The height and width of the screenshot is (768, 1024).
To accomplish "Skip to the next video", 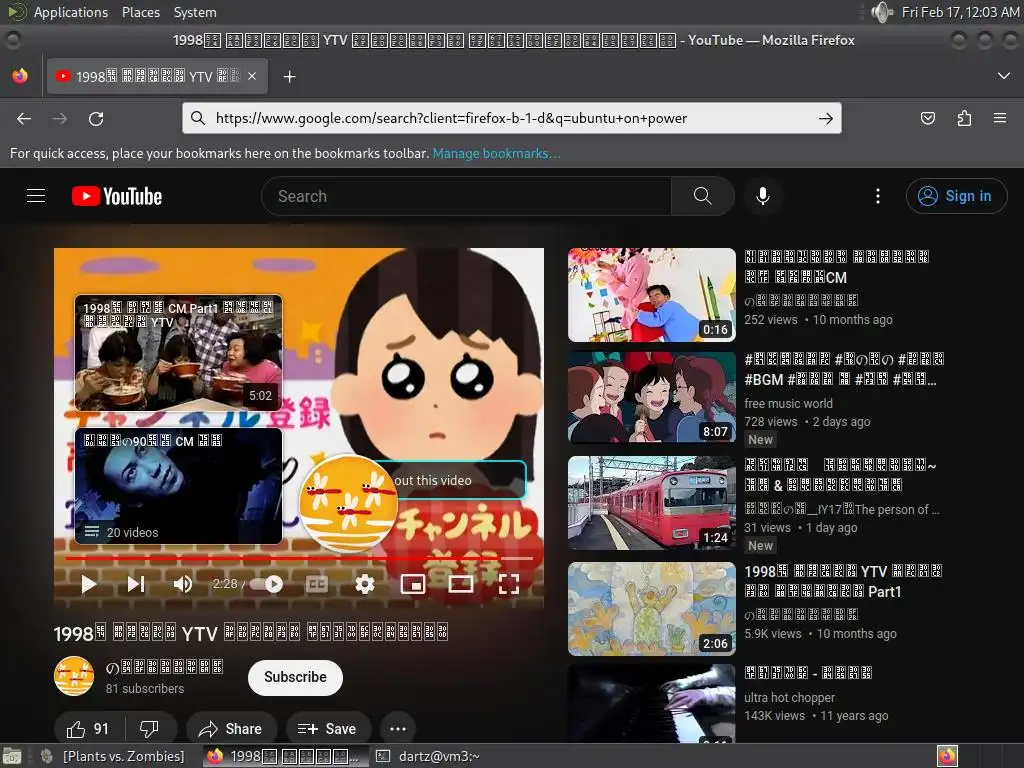I will [x=136, y=584].
